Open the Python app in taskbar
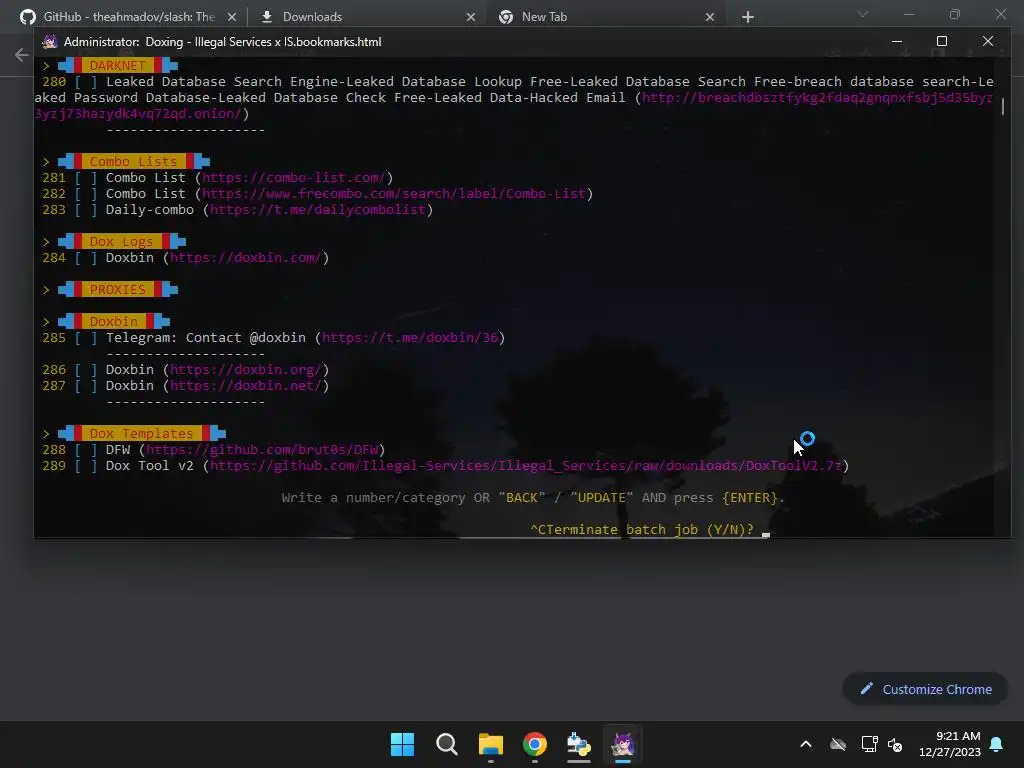This screenshot has height=768, width=1024. tap(579, 744)
